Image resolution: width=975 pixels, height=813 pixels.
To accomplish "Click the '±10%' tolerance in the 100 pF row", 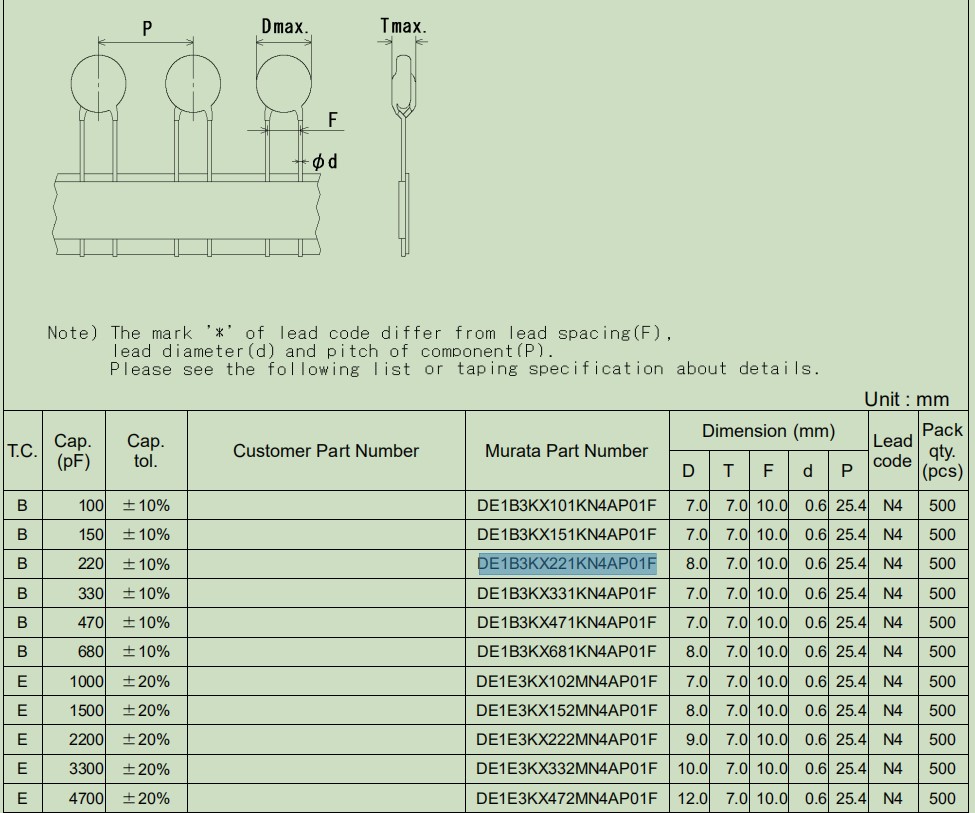I will [x=146, y=506].
